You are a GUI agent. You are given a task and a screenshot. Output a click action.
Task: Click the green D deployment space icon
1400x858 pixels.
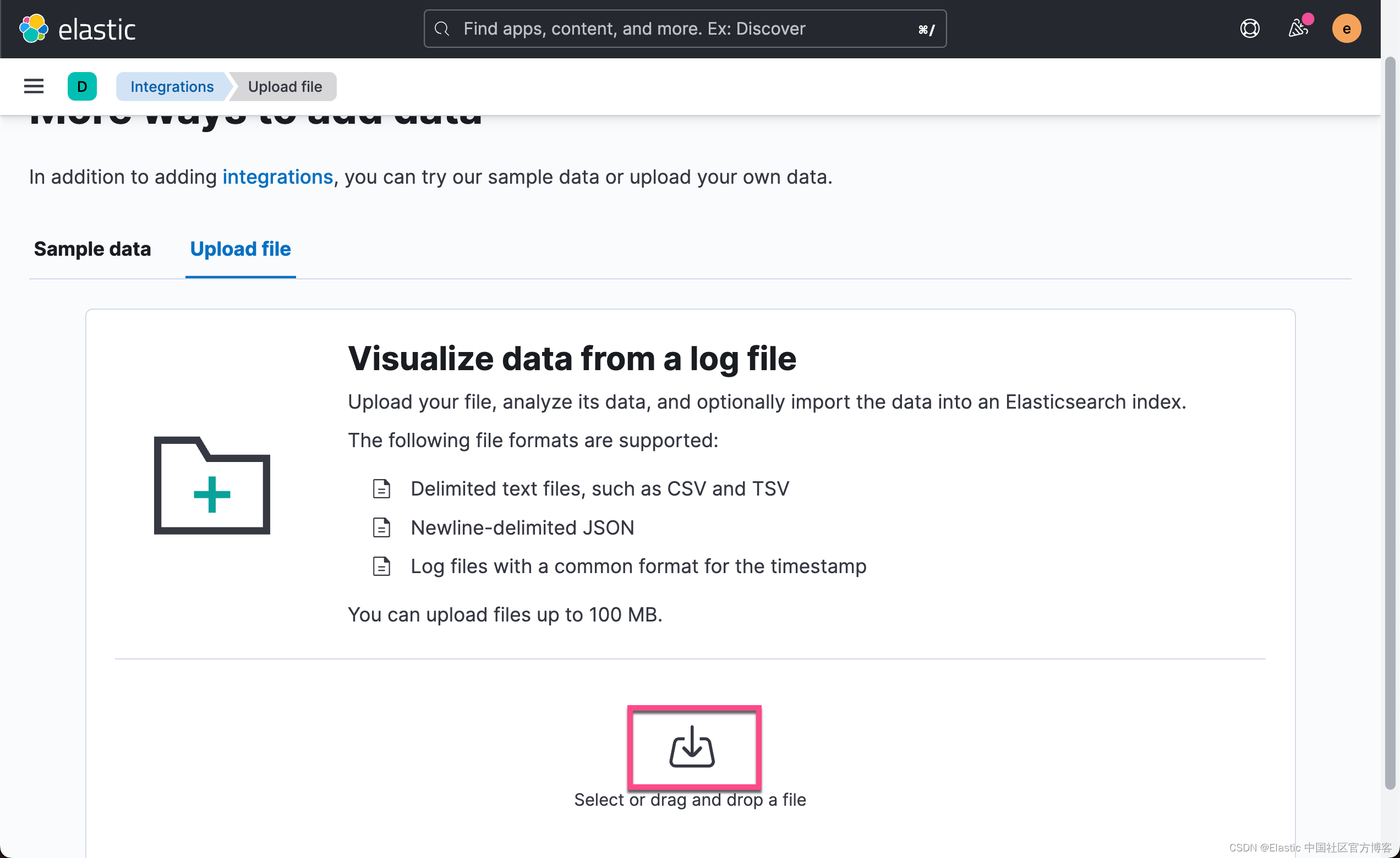pyautogui.click(x=82, y=86)
